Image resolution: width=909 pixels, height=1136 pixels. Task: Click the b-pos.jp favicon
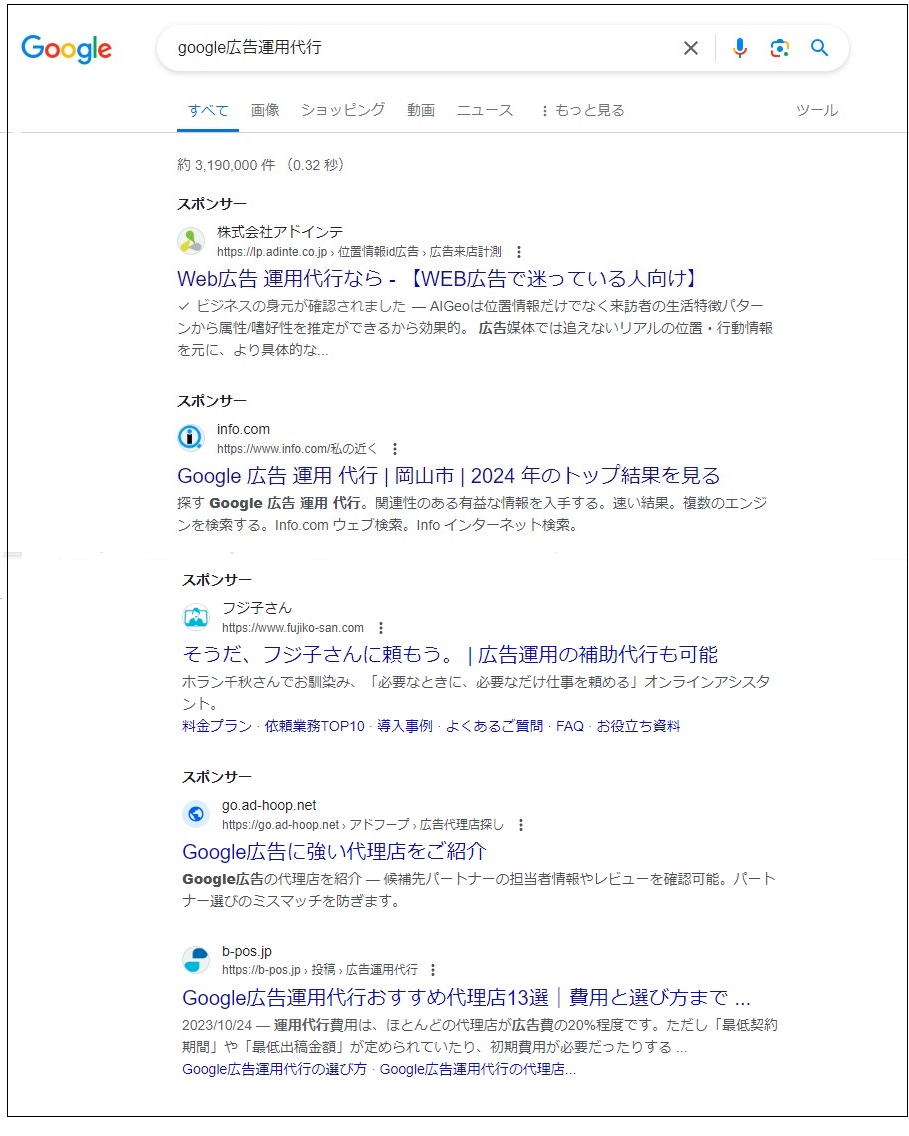click(x=196, y=960)
